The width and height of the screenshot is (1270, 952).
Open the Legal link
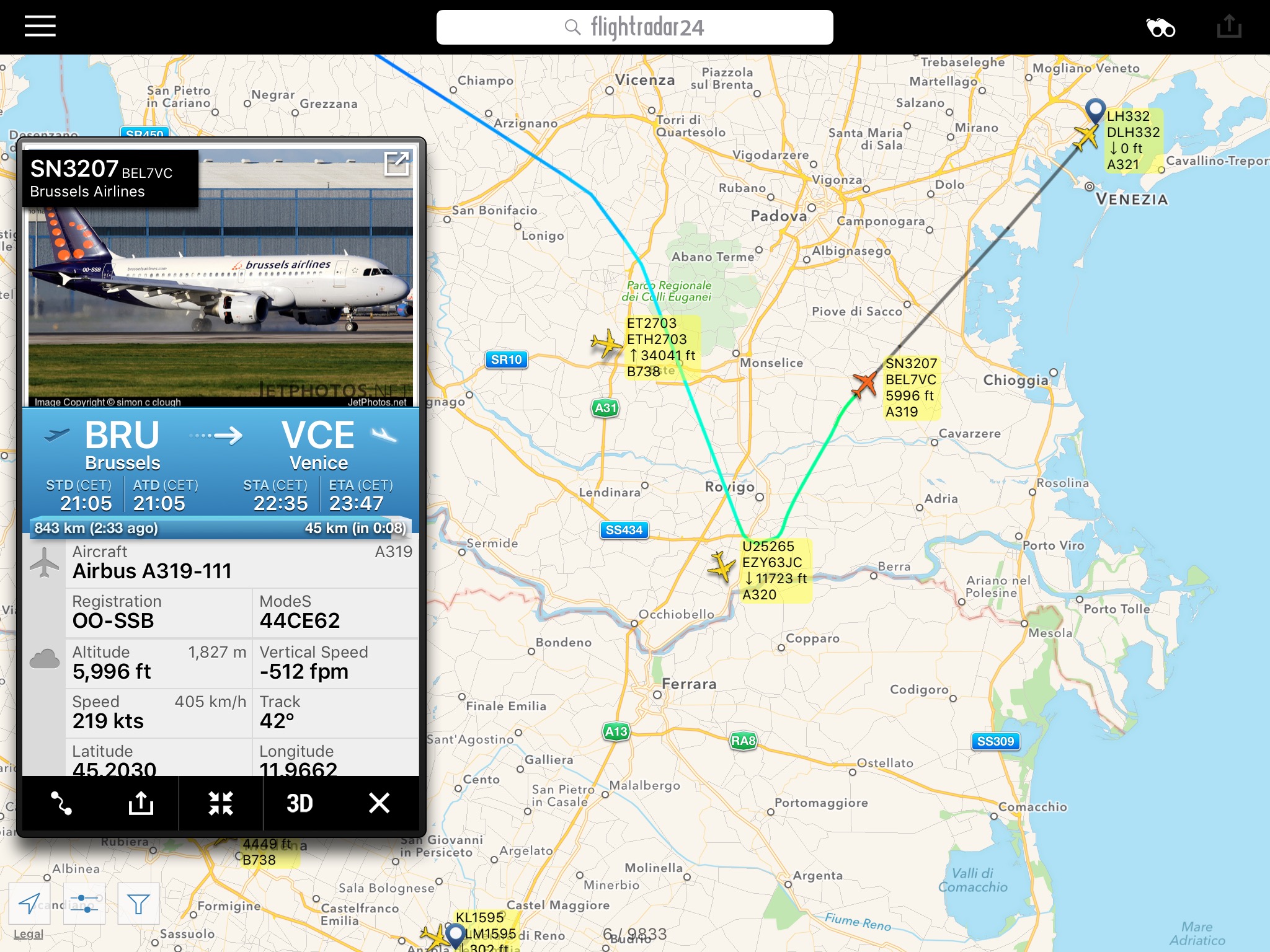point(29,934)
